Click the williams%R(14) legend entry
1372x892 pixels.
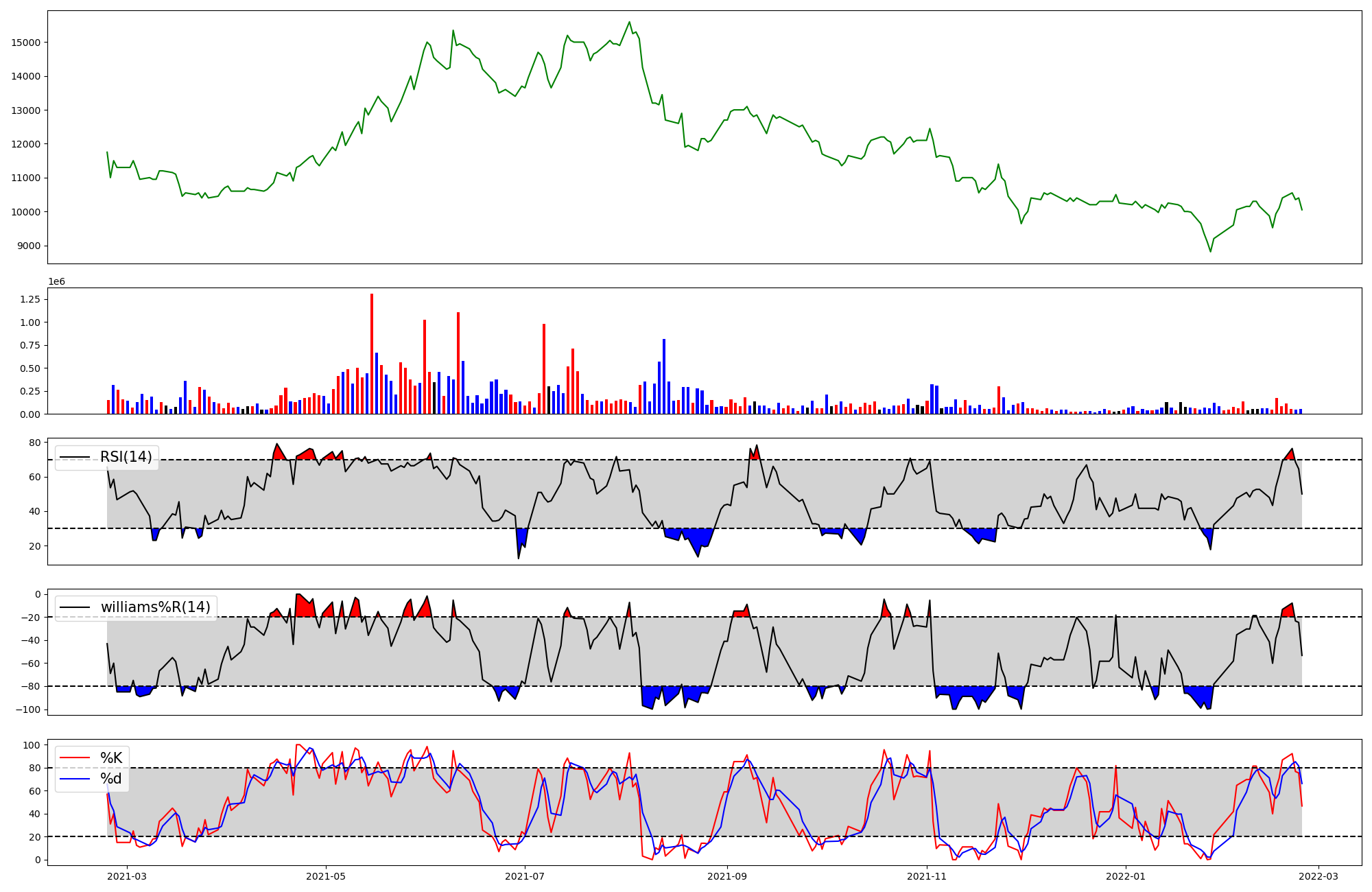pos(155,607)
